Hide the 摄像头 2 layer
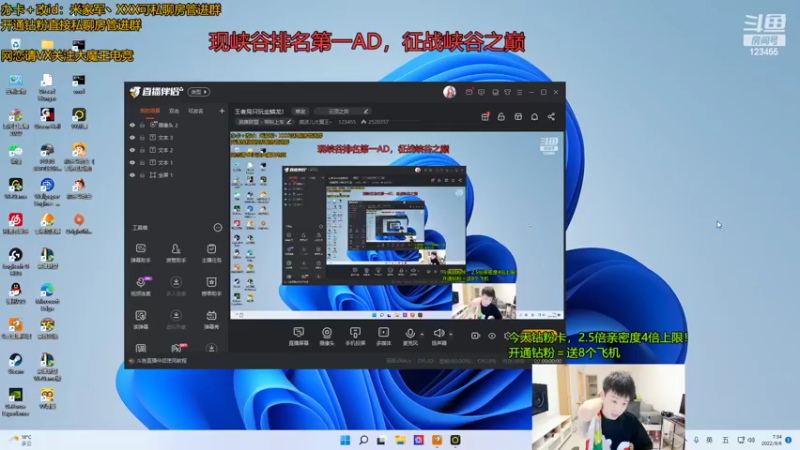The width and height of the screenshot is (800, 450). point(132,125)
